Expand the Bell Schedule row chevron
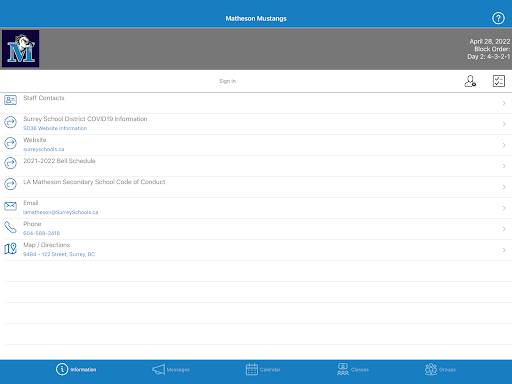Viewport: 512px width, 384px height. pyautogui.click(x=504, y=166)
